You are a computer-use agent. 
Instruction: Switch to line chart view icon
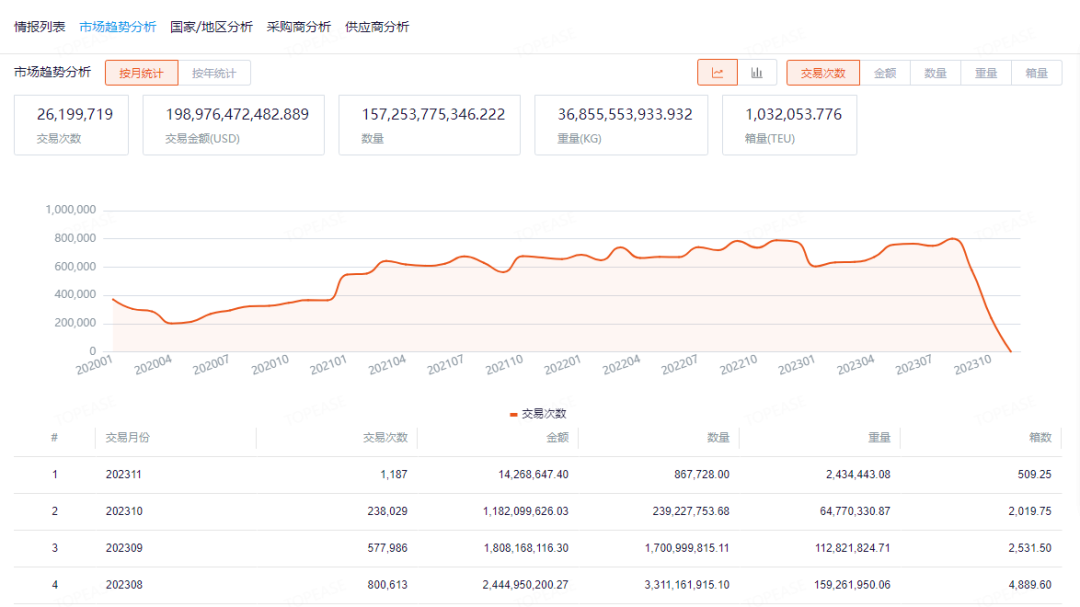717,73
